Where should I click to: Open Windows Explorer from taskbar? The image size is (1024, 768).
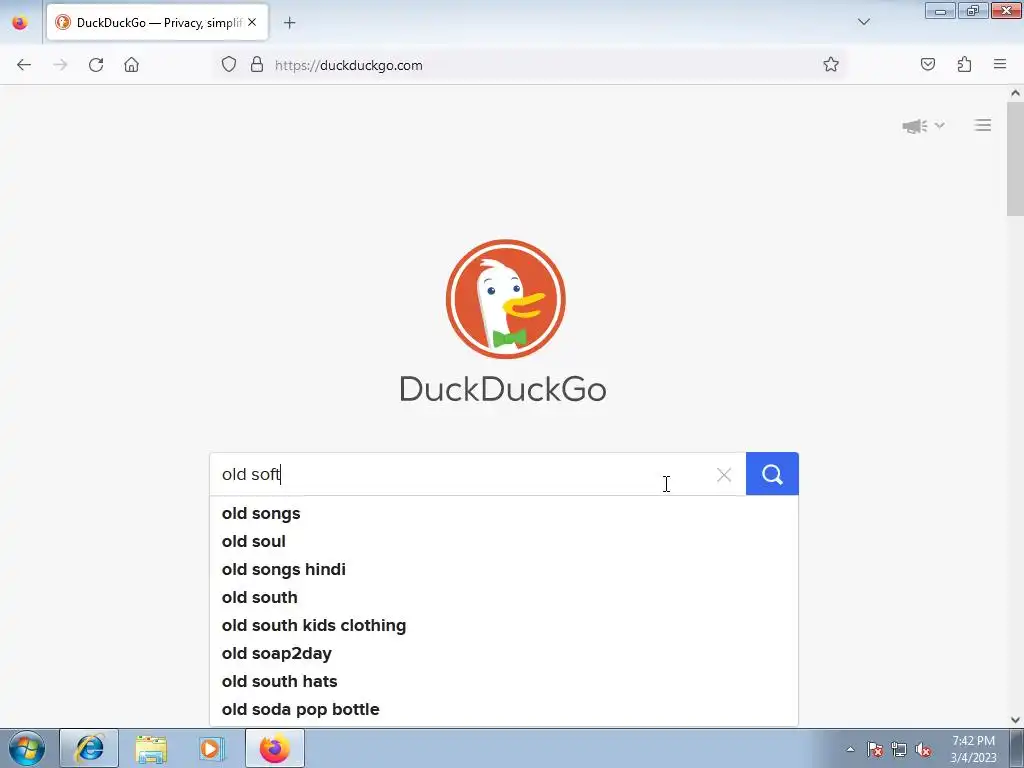151,748
